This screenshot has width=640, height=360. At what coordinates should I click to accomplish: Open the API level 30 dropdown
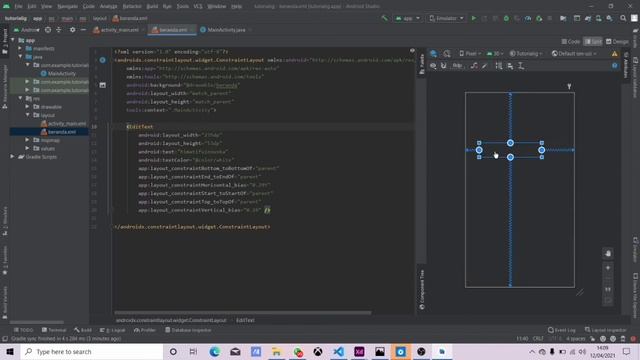click(x=494, y=53)
